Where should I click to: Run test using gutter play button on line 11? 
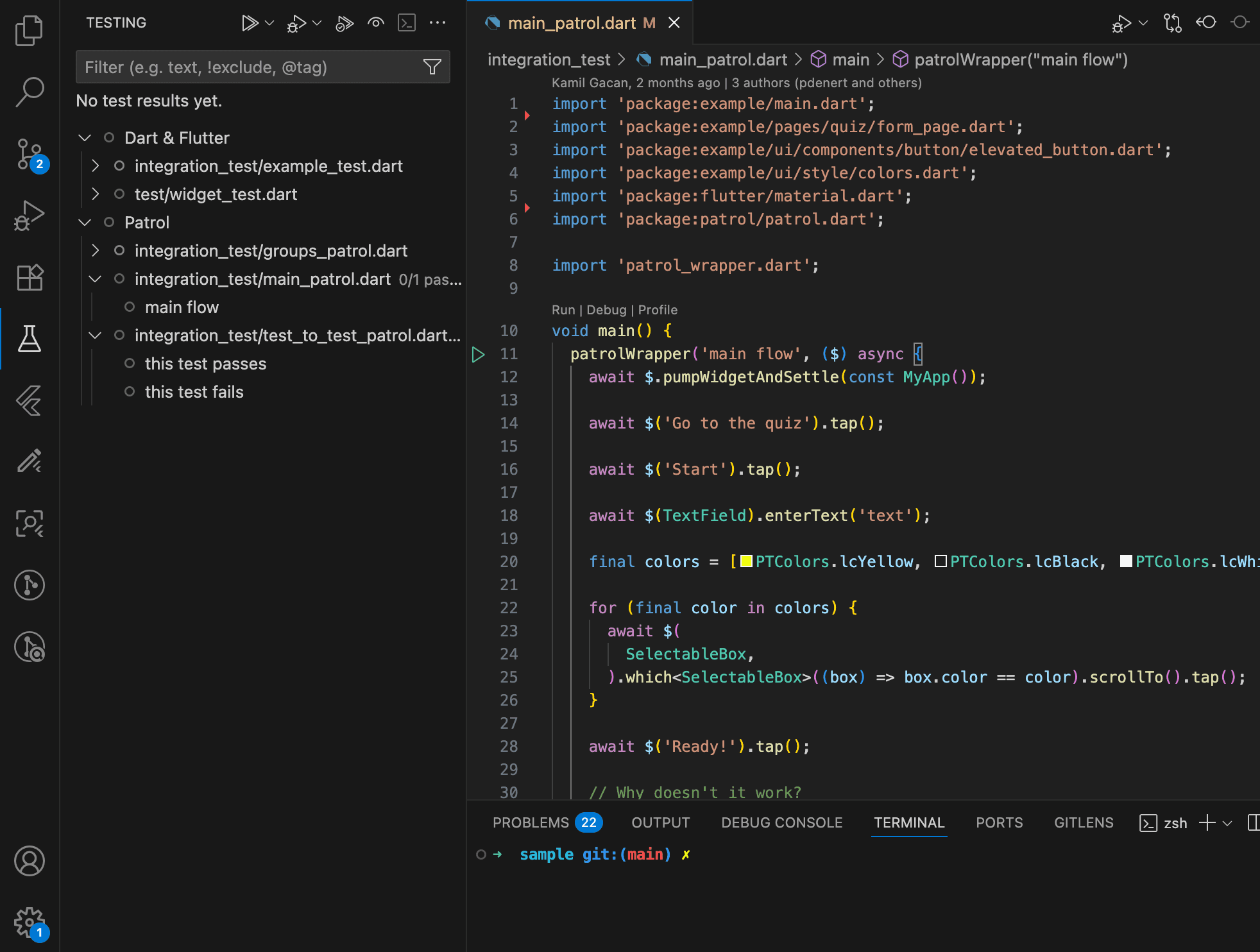pyautogui.click(x=478, y=353)
